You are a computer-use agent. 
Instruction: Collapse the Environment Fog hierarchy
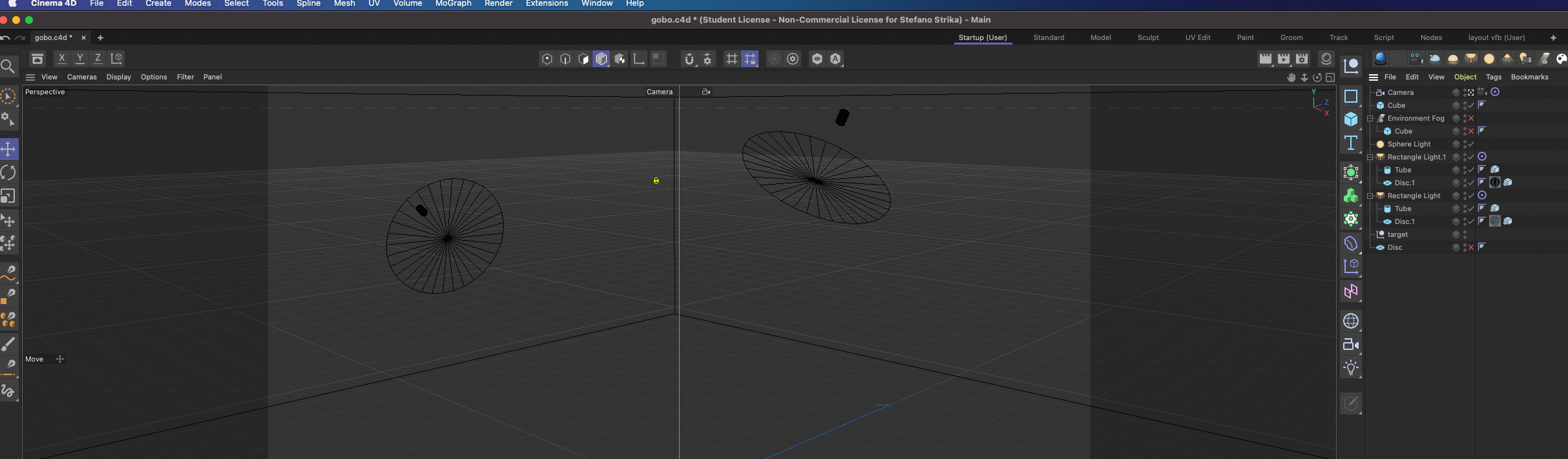pos(1370,118)
